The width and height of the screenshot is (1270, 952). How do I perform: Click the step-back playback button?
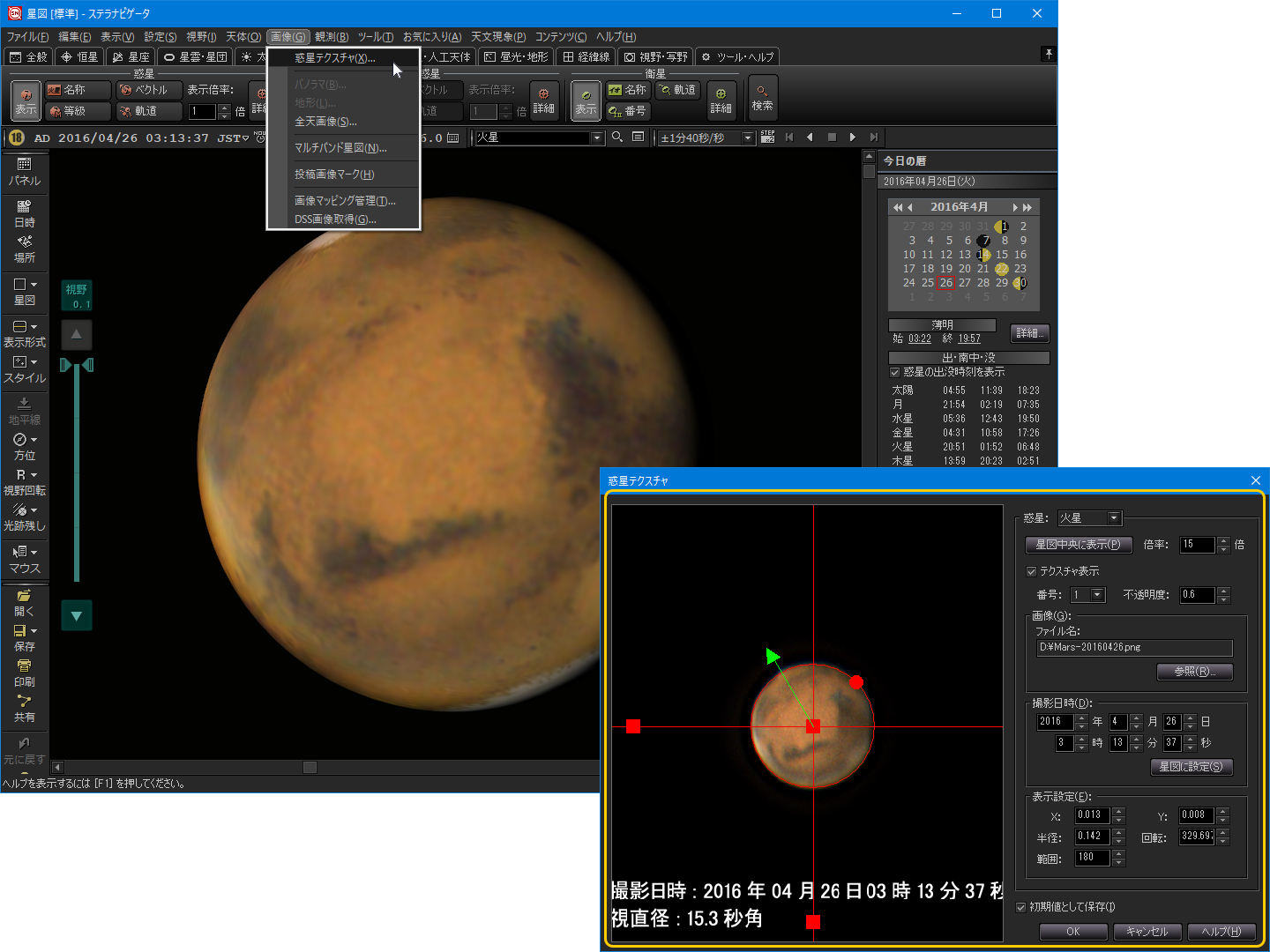(x=810, y=138)
